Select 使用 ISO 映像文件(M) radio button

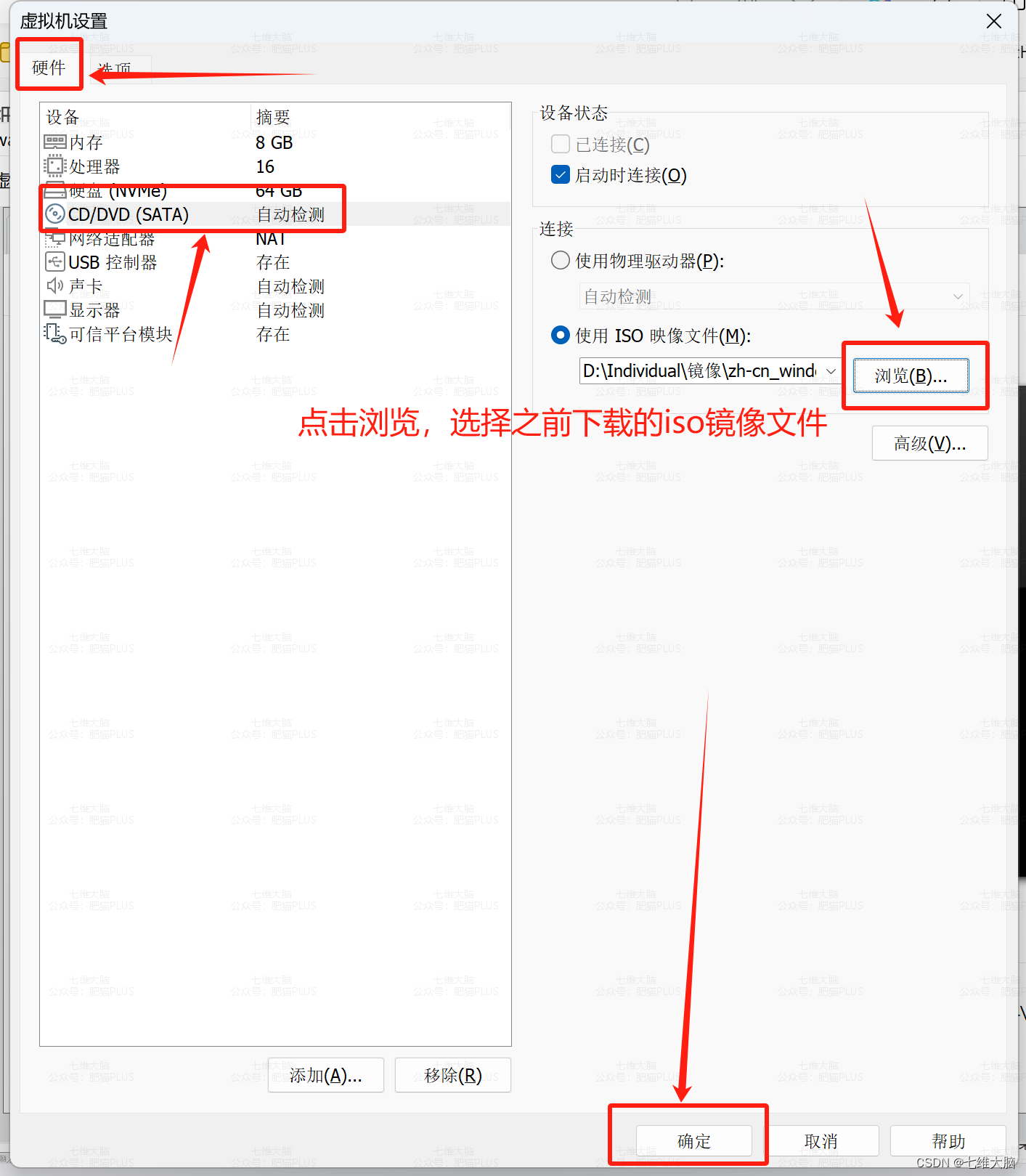pos(560,335)
